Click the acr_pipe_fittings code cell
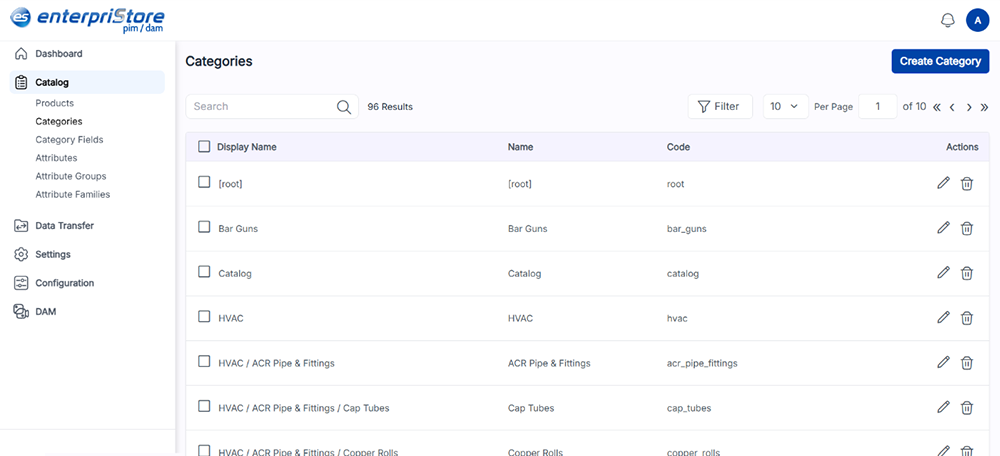Viewport: 1000px width, 456px height. [702, 363]
